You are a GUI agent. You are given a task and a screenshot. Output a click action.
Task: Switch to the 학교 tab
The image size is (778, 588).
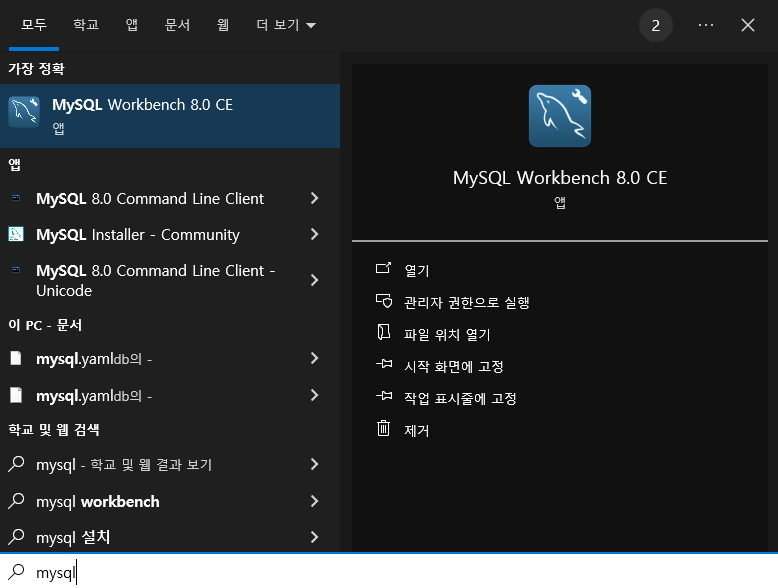tap(86, 25)
